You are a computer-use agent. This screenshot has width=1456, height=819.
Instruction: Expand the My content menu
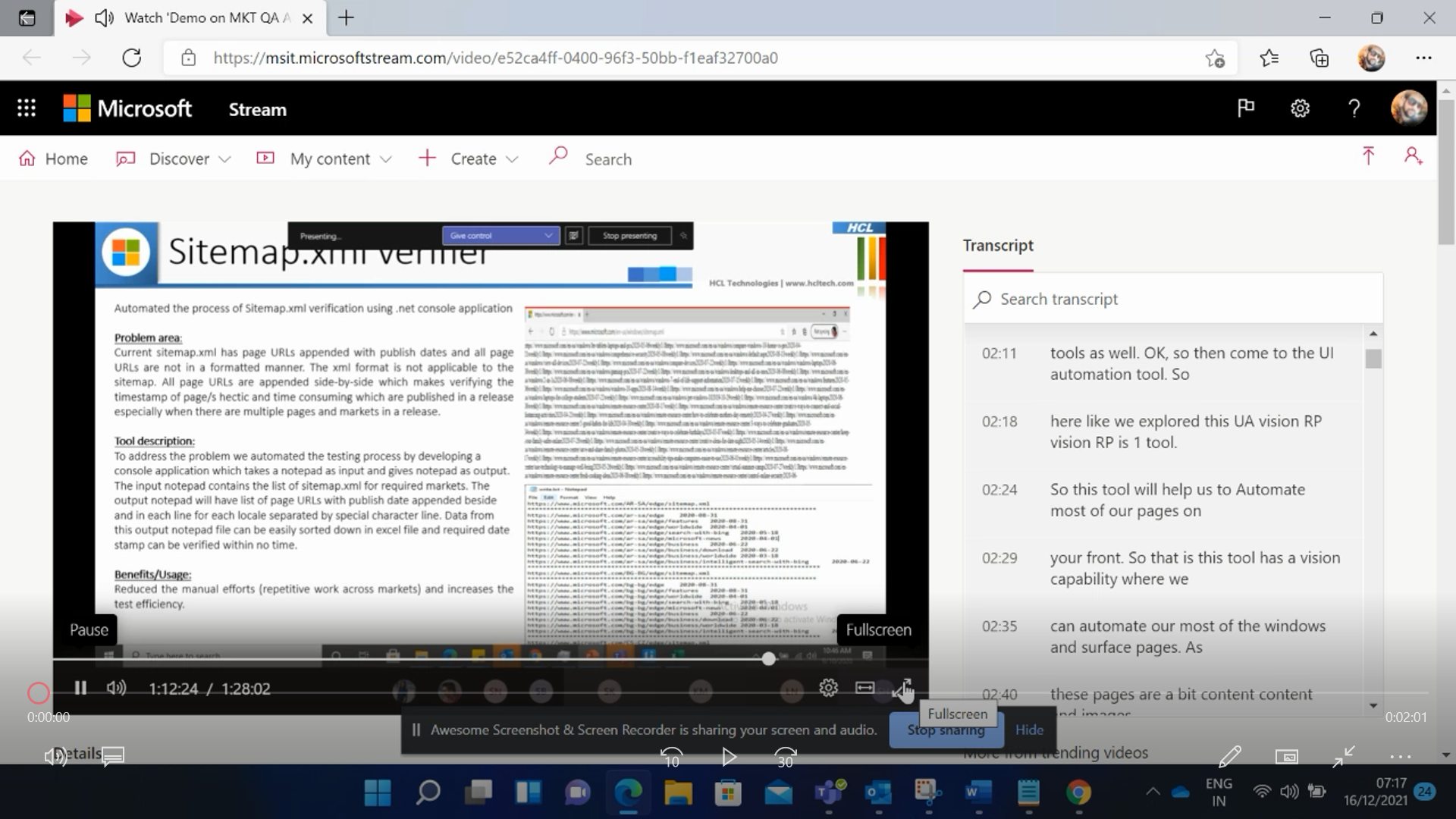pyautogui.click(x=325, y=158)
